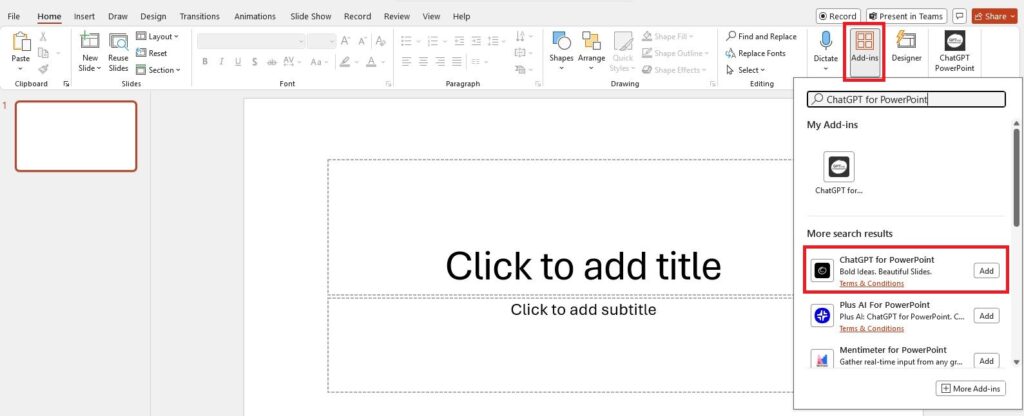
Task: Click the Format Painter brush icon
Action: 43,69
